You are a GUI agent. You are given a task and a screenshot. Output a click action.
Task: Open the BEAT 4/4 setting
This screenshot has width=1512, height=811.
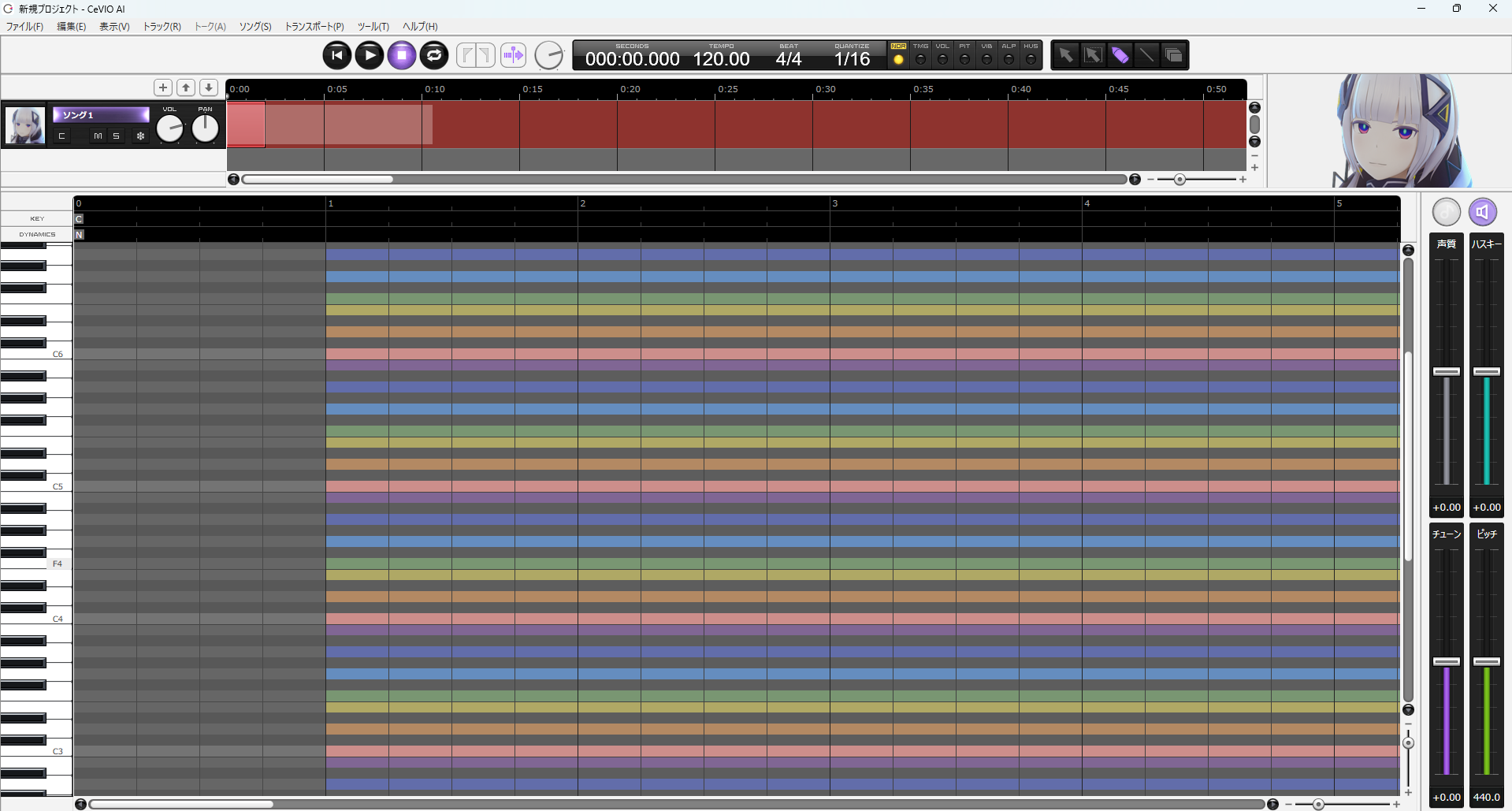[788, 59]
